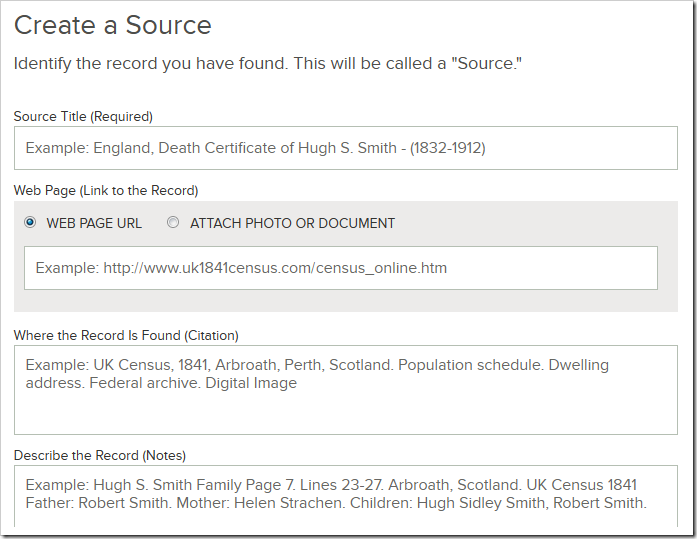
Task: Select the ATTACH PHOTO OR DOCUMENT radio button
Action: point(173,223)
